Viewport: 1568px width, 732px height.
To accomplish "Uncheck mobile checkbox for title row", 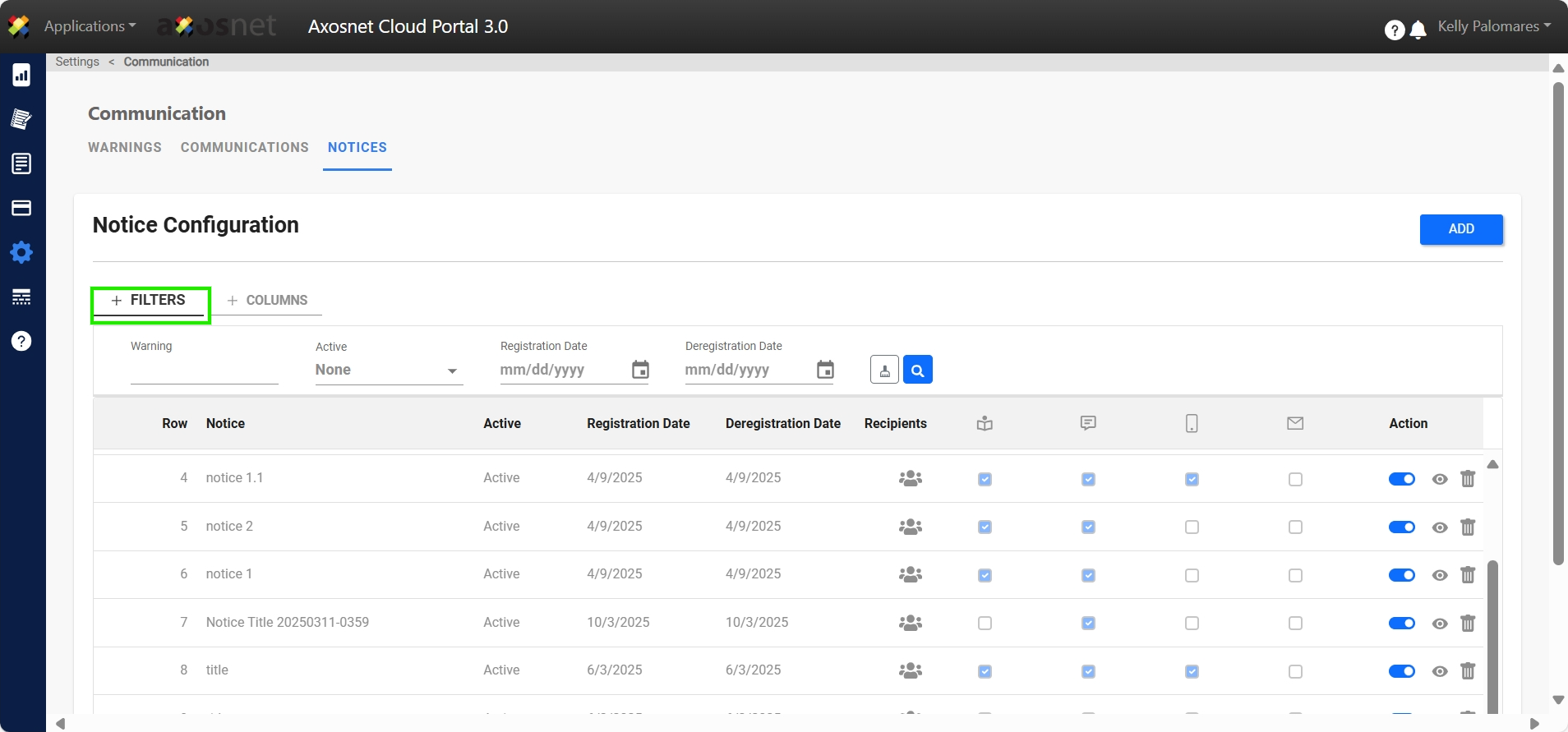I will click(1192, 671).
